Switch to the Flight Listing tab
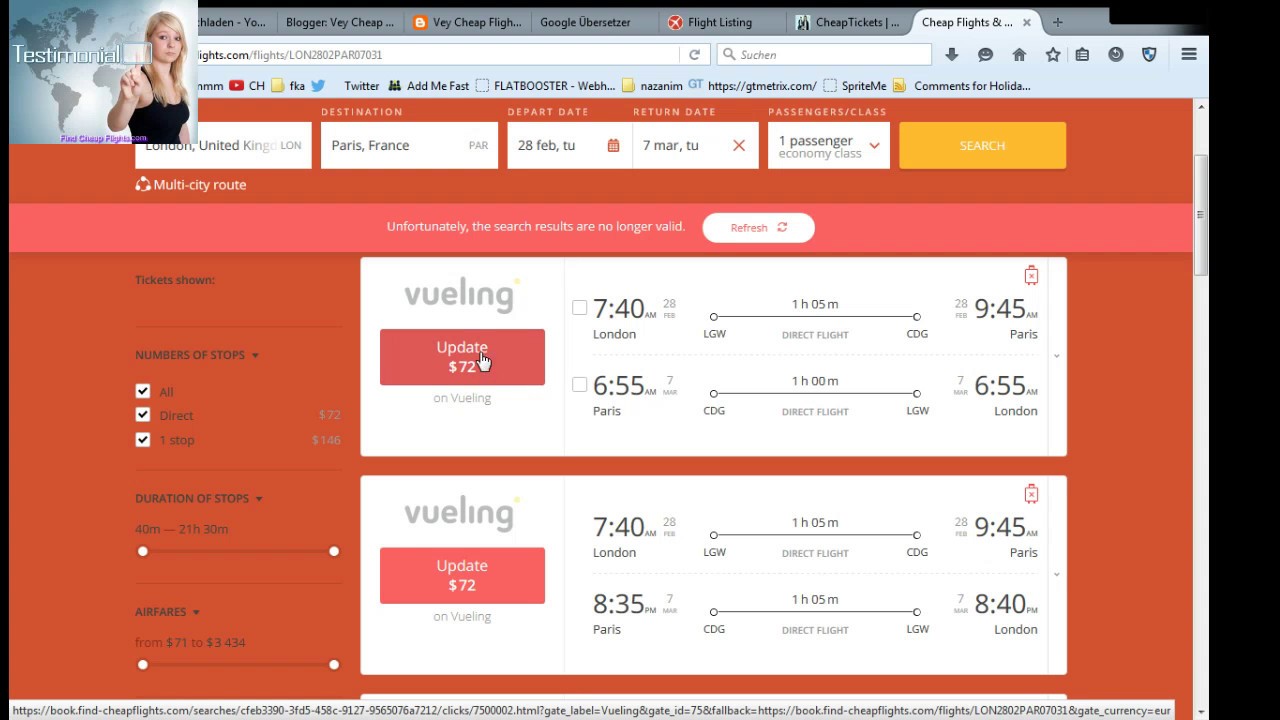Viewport: 1280px width, 720px height. (718, 22)
